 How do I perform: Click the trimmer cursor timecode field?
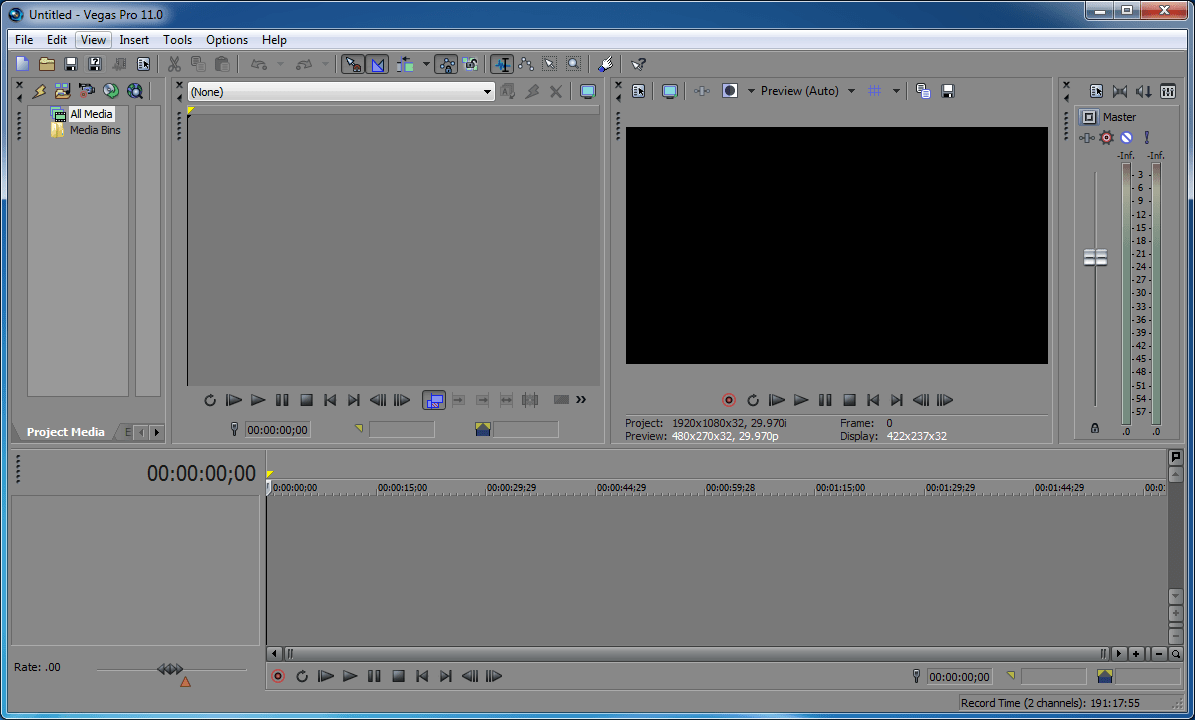[277, 430]
